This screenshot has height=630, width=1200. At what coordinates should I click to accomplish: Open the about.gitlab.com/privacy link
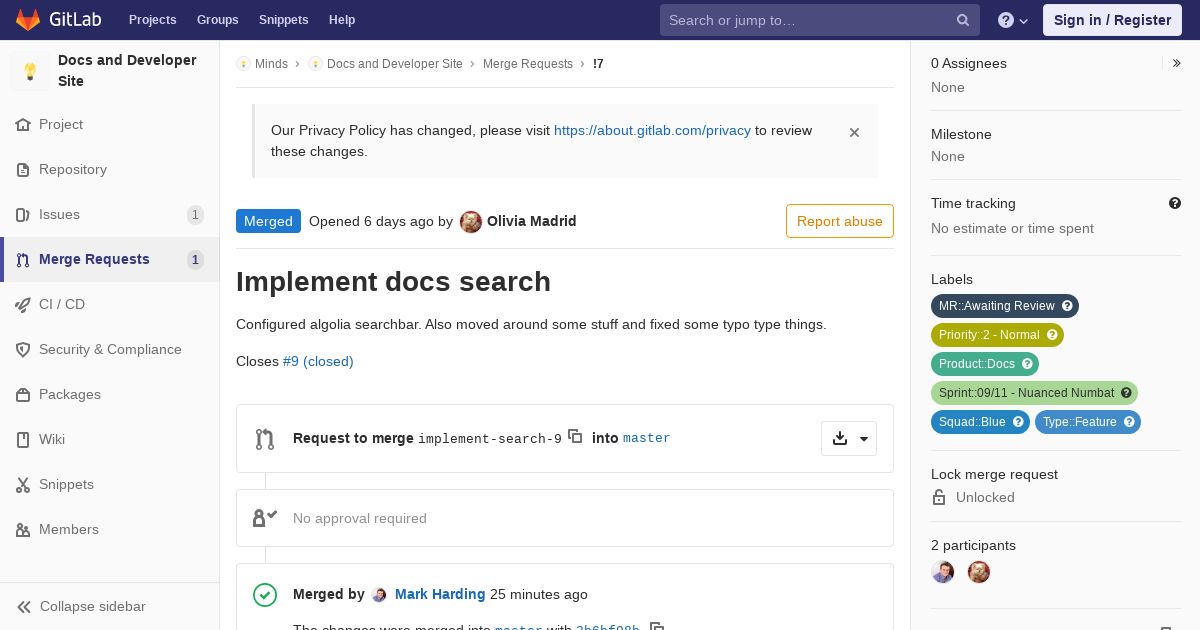(652, 130)
